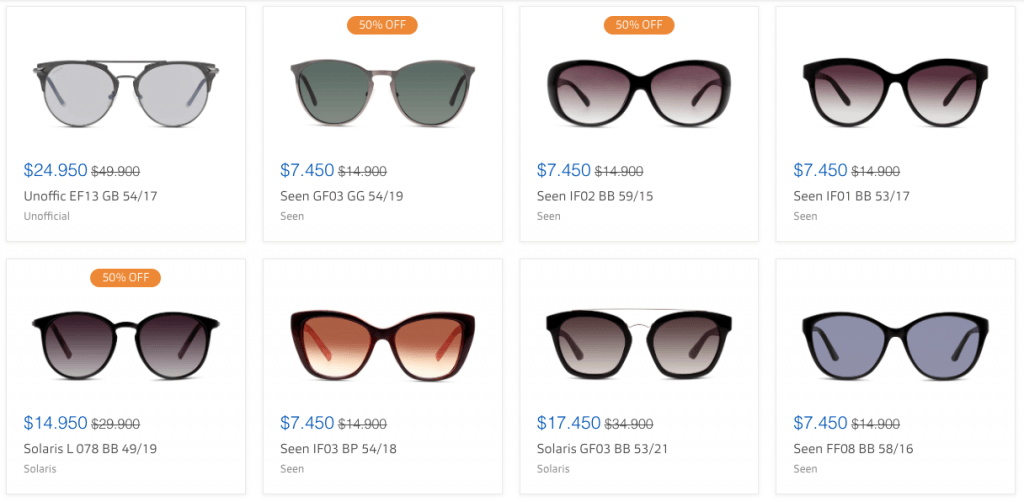The width and height of the screenshot is (1024, 502).
Task: Click the Seen GF03 GG 54/19 title link
Action: [343, 196]
